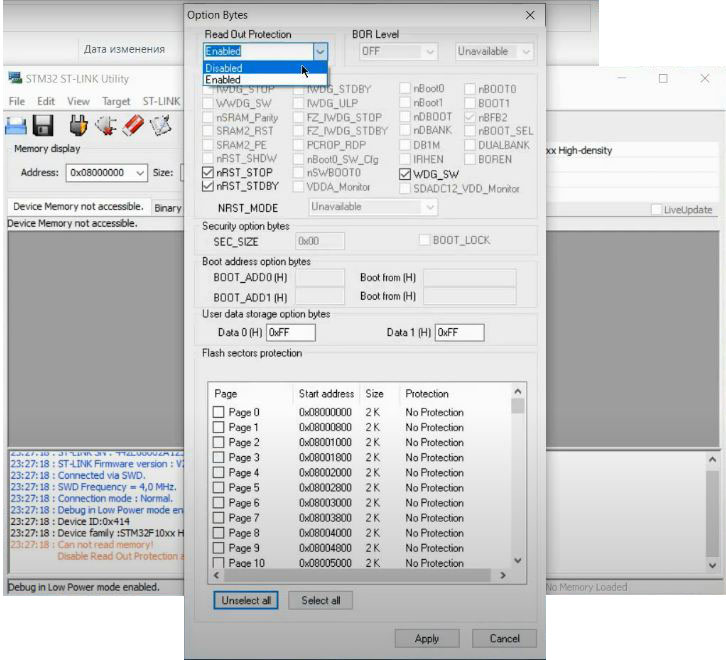Image resolution: width=726 pixels, height=660 pixels.
Task: Close the Option Bytes dialog with X
Action: (x=530, y=15)
